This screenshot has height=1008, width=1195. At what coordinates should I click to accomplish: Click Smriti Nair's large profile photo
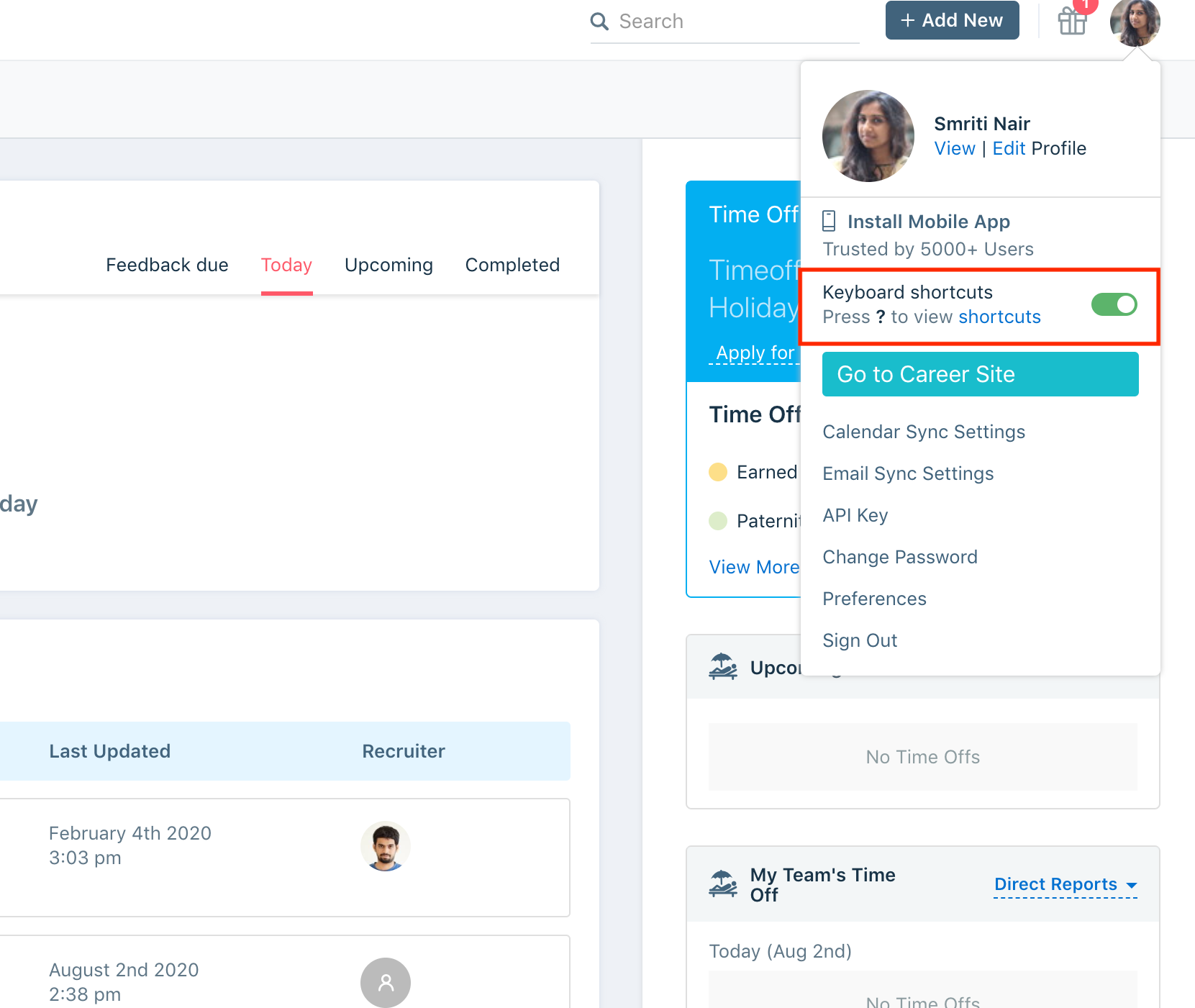pos(868,136)
